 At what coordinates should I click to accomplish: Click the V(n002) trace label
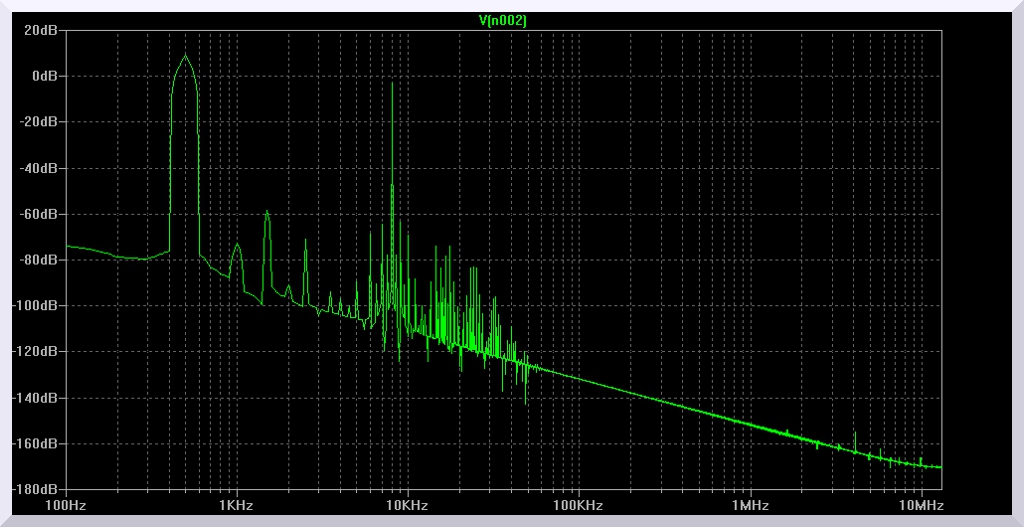tap(504, 20)
